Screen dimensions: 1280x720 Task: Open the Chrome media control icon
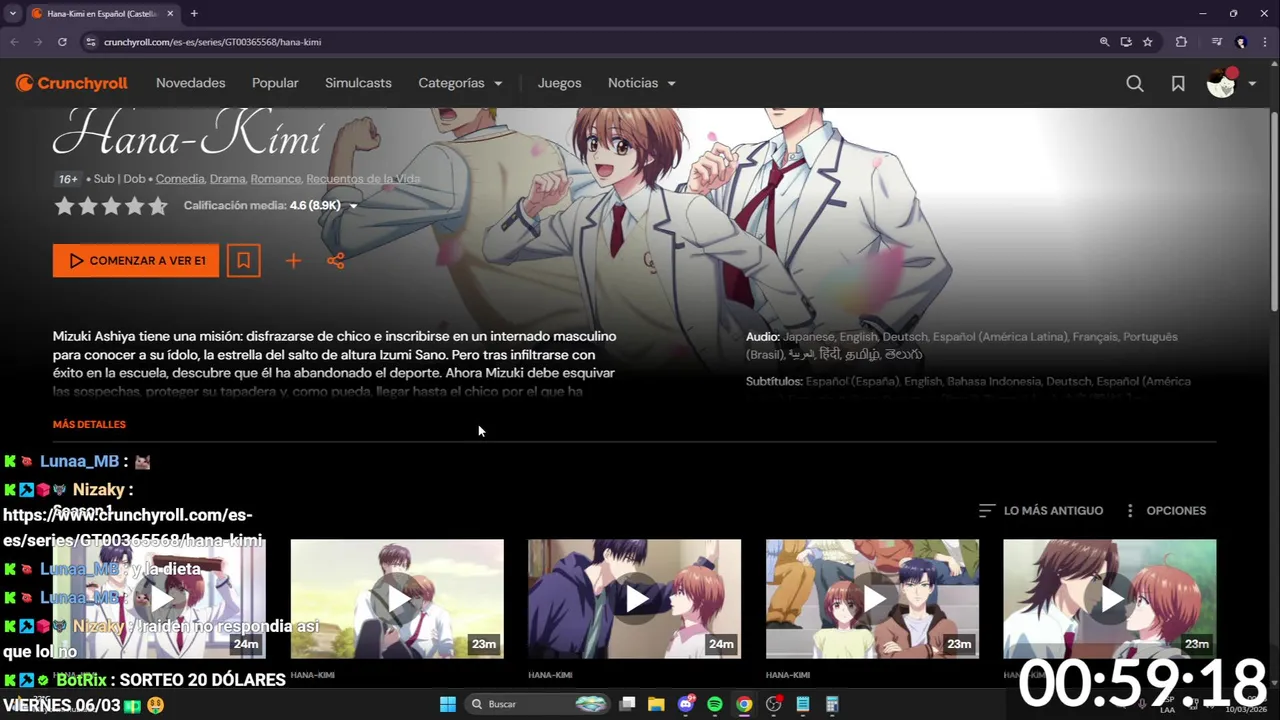[1217, 42]
